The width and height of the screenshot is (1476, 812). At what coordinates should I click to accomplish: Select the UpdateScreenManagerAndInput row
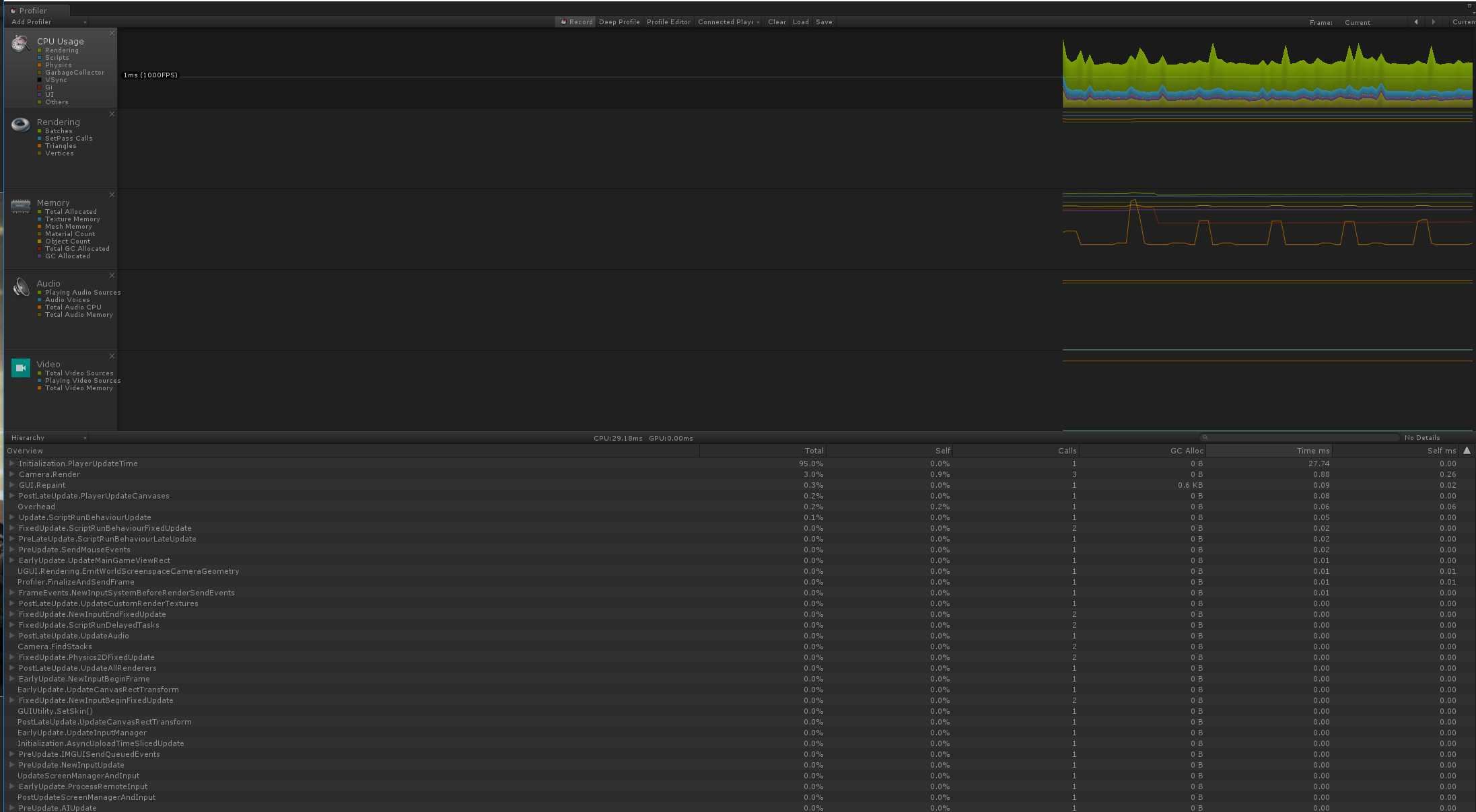[738, 776]
